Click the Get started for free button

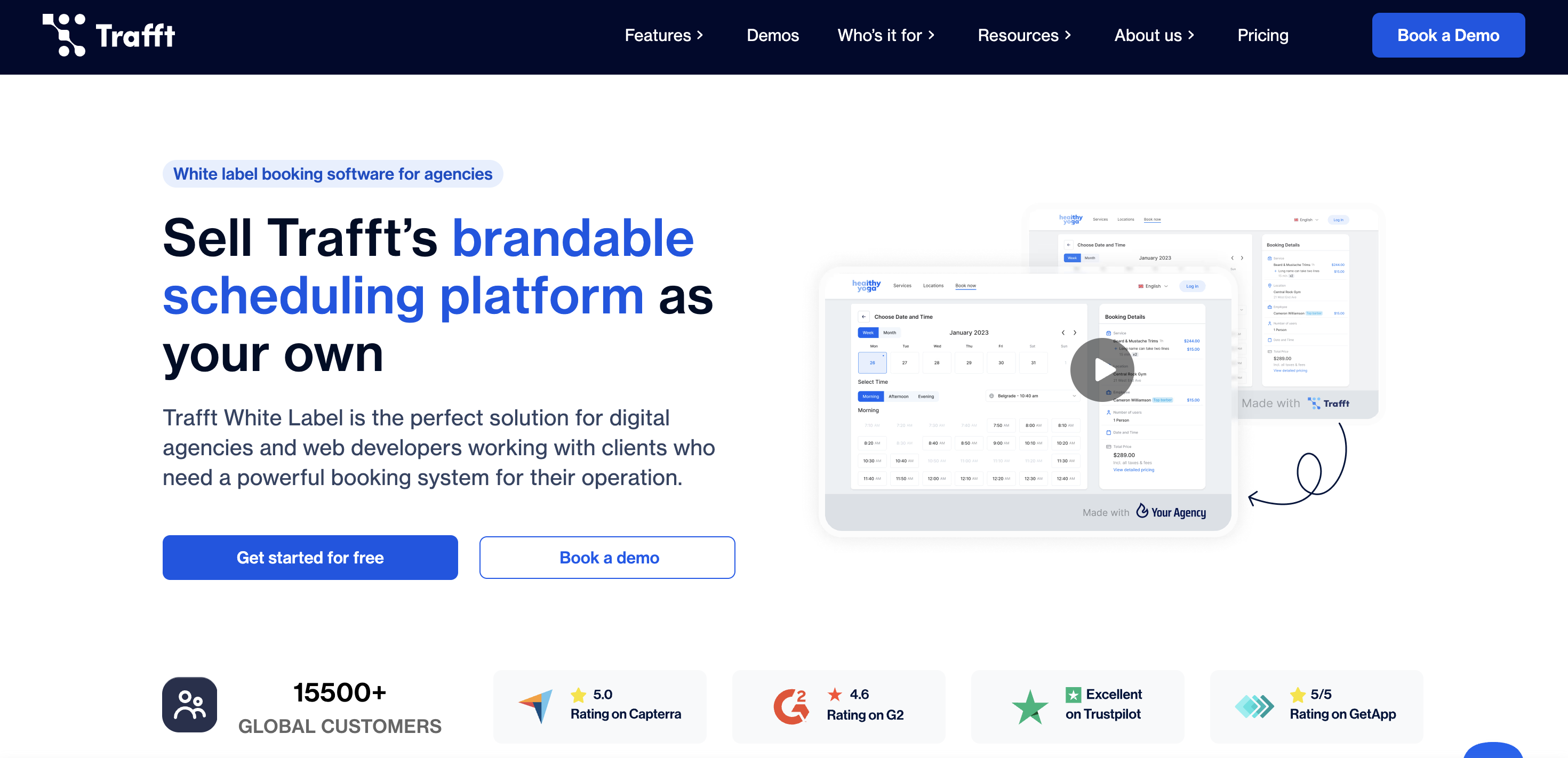(x=310, y=557)
